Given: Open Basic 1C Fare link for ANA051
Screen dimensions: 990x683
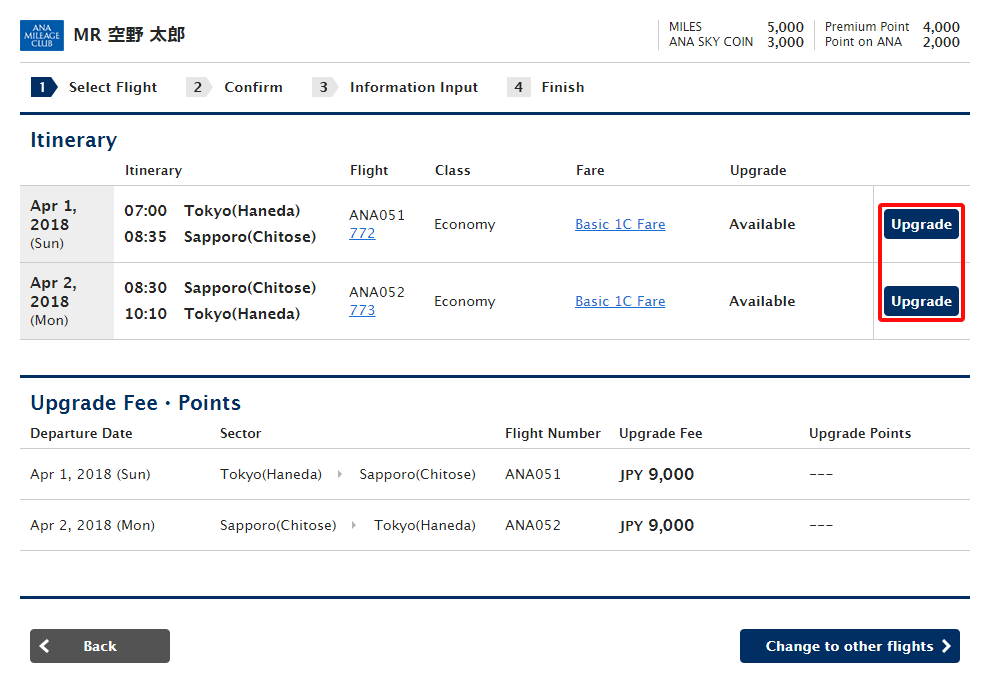Looking at the screenshot, I should 620,224.
